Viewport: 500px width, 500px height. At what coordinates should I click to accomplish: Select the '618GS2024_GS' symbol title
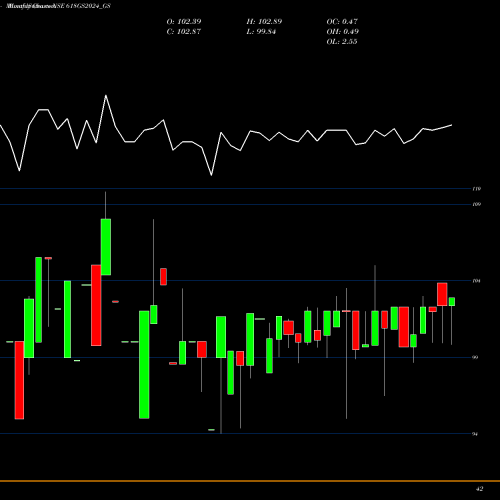pyautogui.click(x=88, y=6)
